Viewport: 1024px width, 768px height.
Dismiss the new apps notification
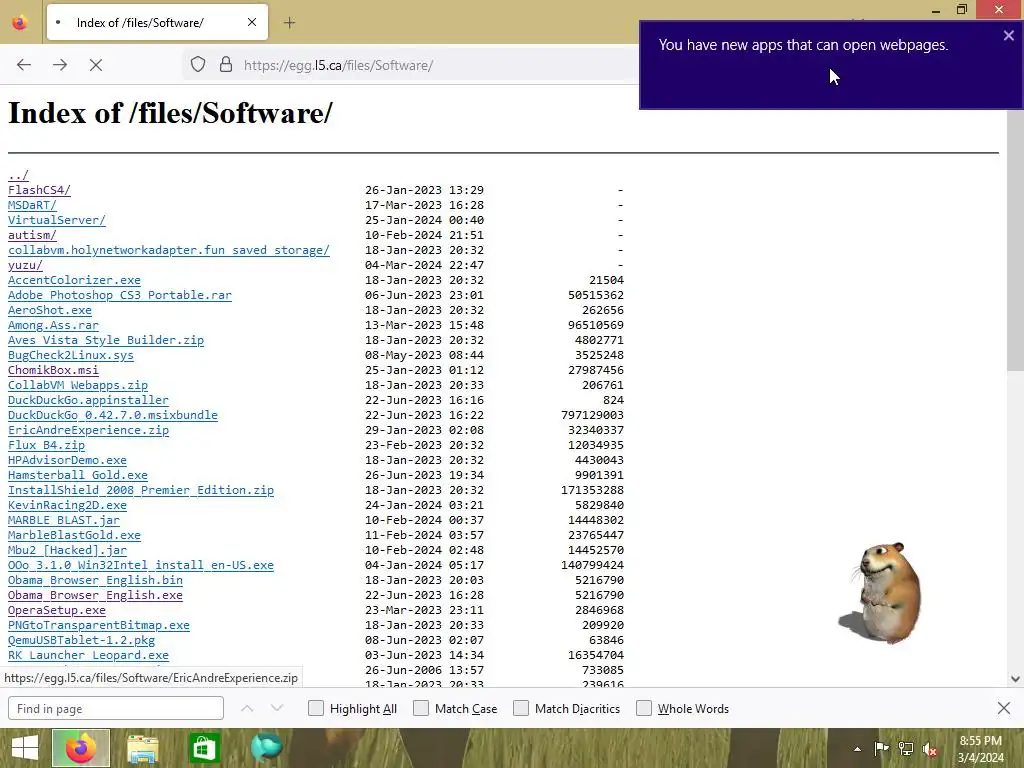(x=1008, y=36)
